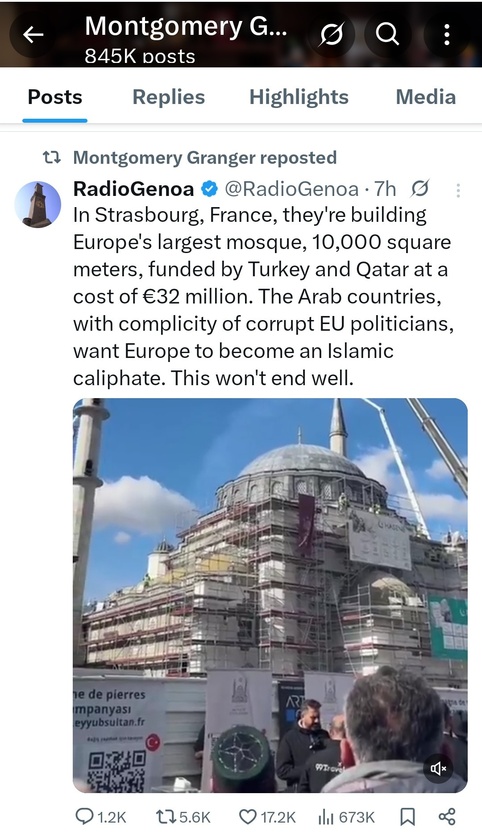Open the three-dot profile options menu

(x=447, y=35)
